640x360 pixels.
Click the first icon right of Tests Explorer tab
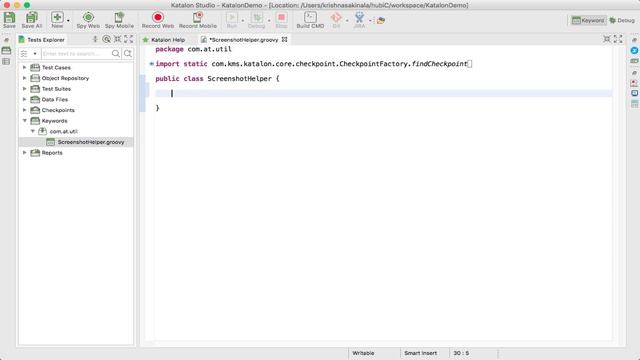(x=95, y=39)
